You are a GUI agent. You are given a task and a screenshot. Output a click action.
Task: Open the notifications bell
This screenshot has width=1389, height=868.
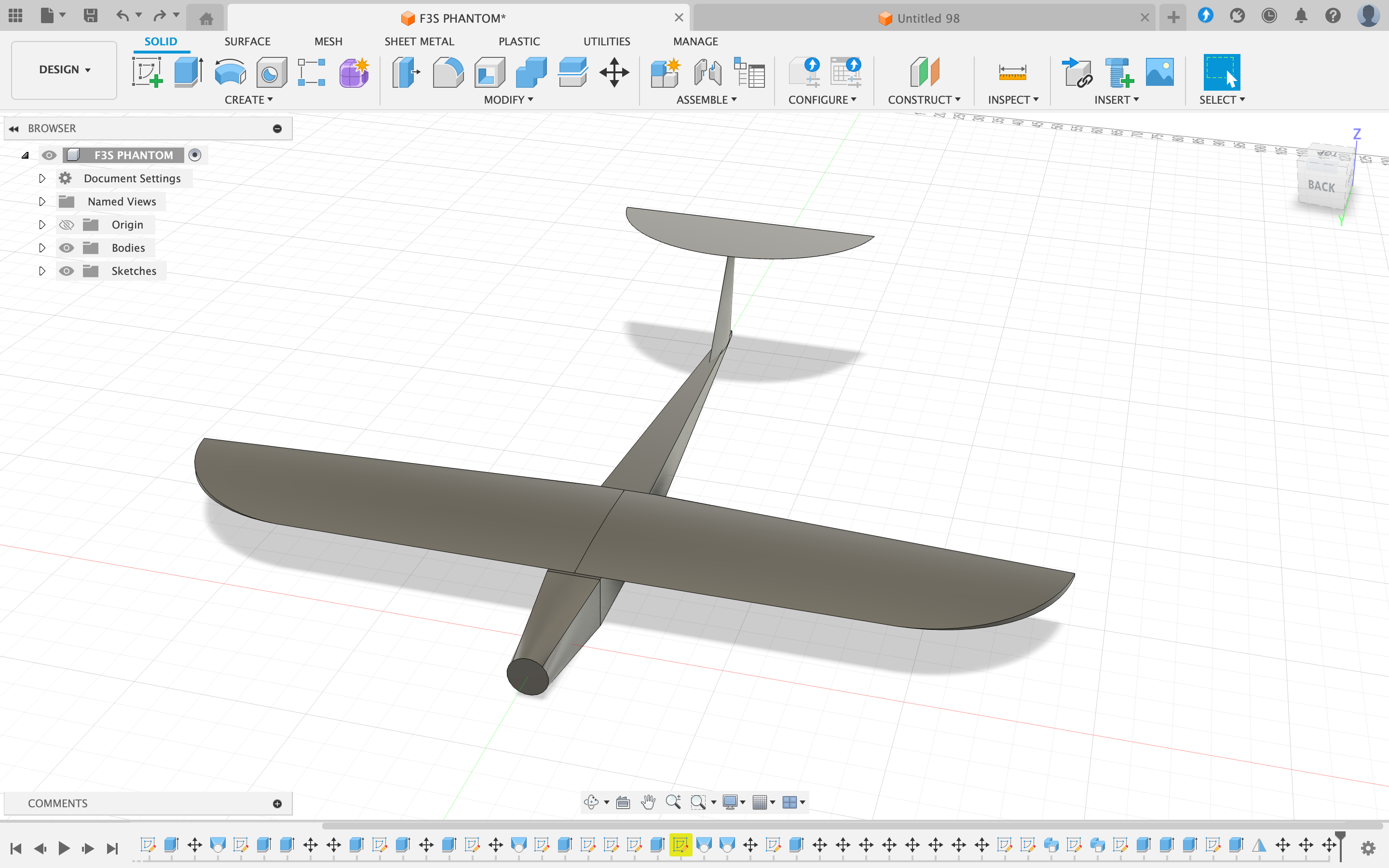[1301, 15]
